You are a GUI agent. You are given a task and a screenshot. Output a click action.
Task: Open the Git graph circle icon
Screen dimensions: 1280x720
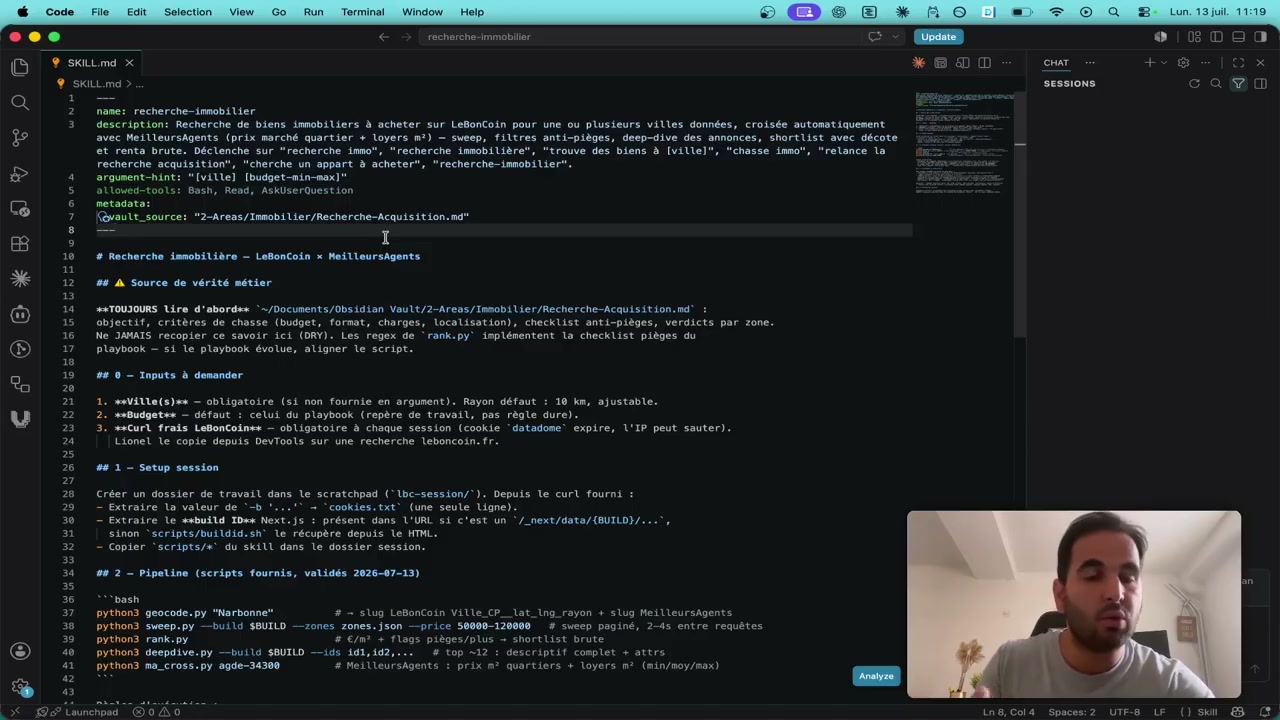pos(20,349)
